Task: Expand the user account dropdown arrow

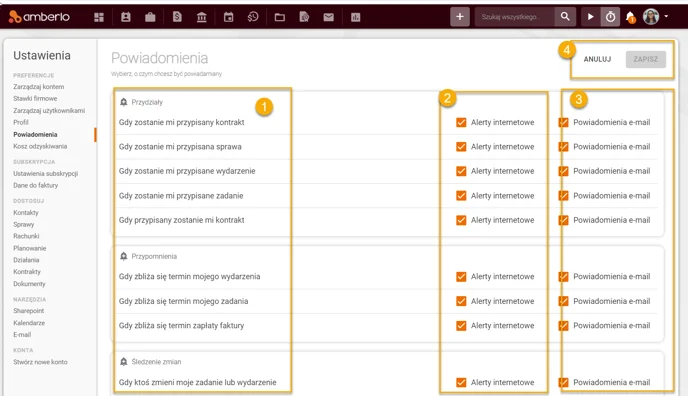Action: coord(666,16)
